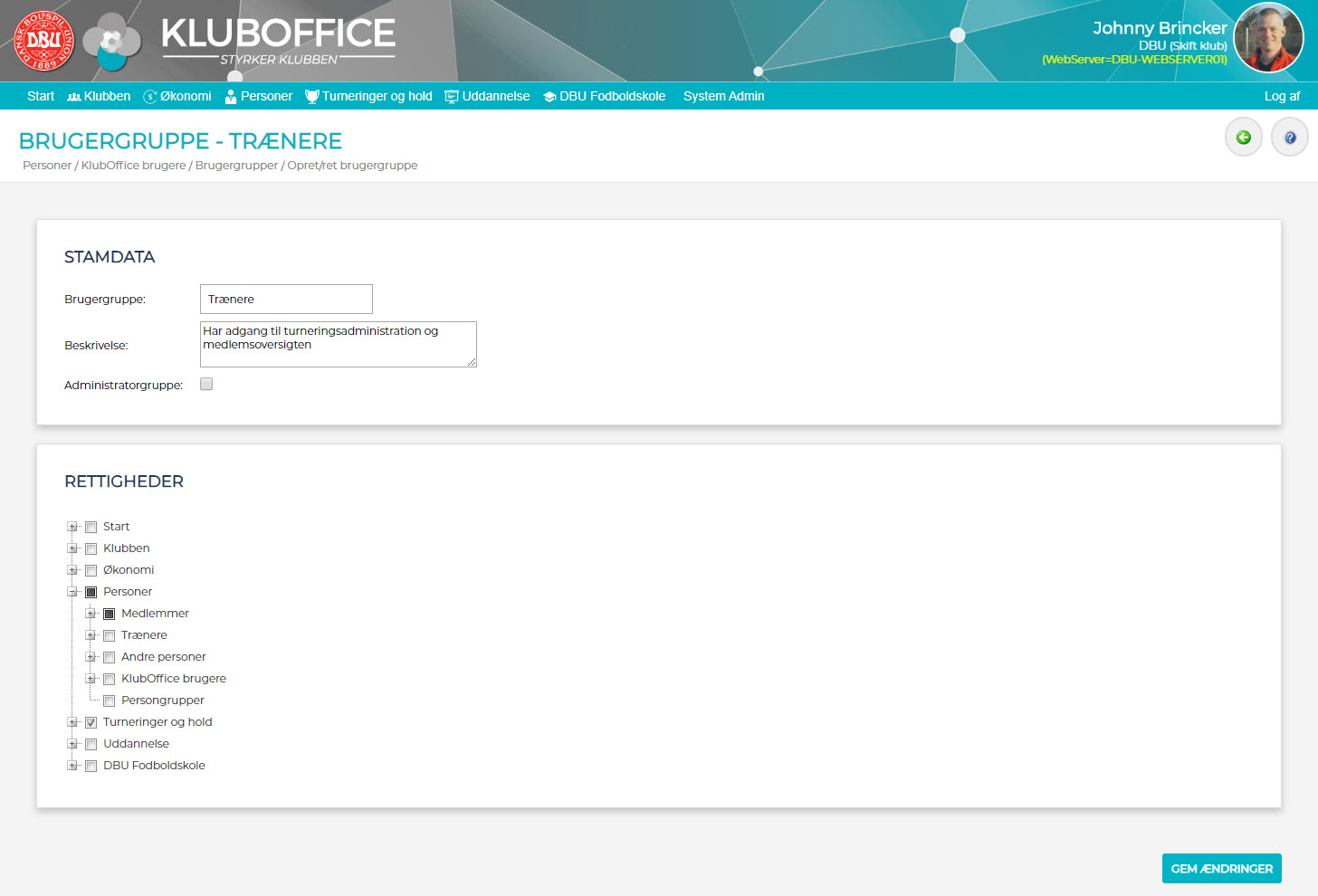Viewport: 1318px width, 896px height.
Task: Check the Trænere rights checkbox
Action: 109,635
